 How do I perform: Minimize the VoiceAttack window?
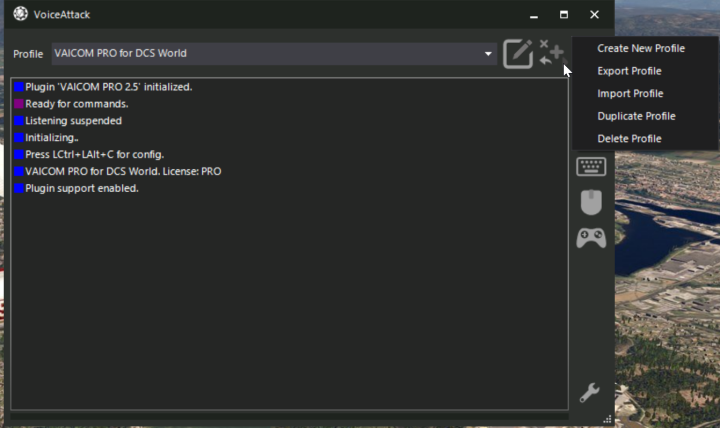(534, 15)
